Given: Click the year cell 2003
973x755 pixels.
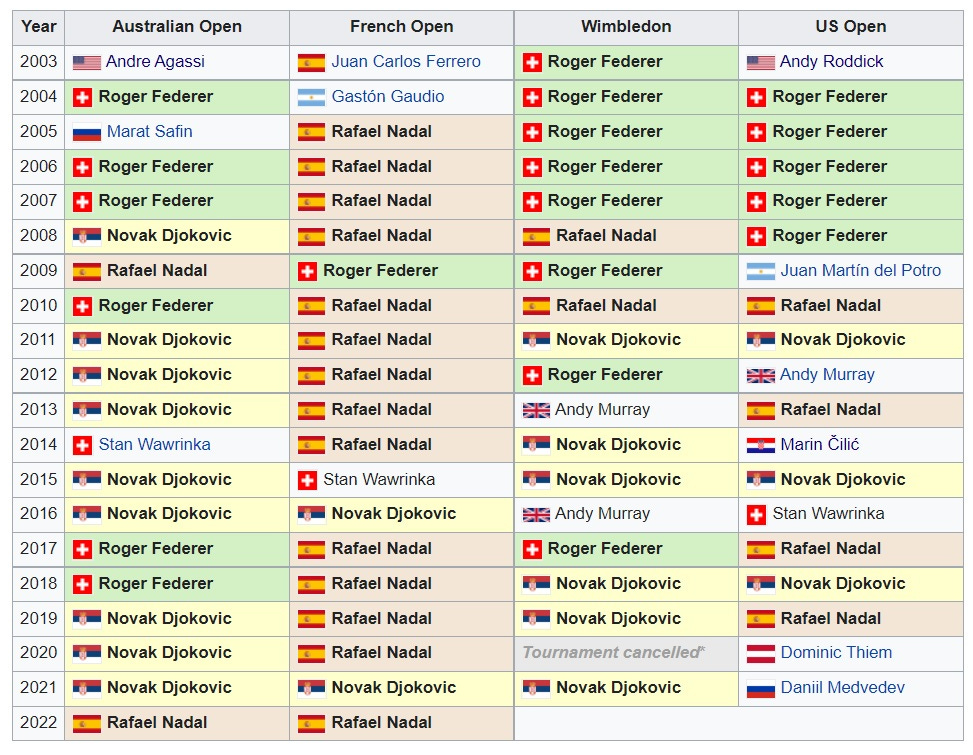Looking at the screenshot, I should [38, 61].
